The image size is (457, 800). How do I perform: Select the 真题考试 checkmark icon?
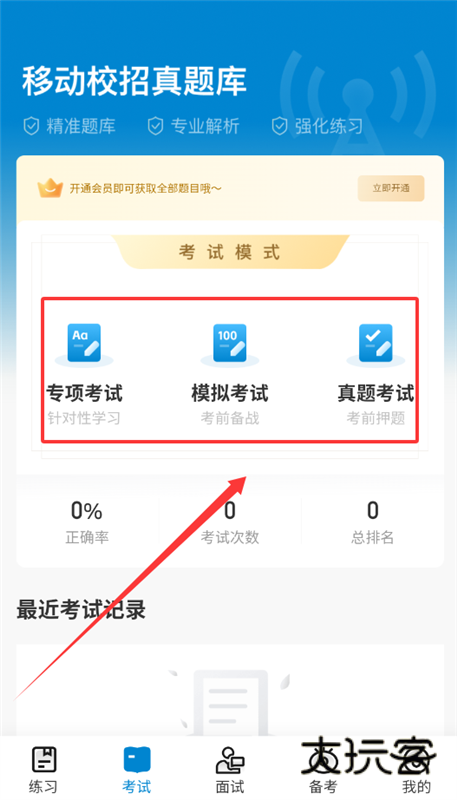pyautogui.click(x=375, y=343)
